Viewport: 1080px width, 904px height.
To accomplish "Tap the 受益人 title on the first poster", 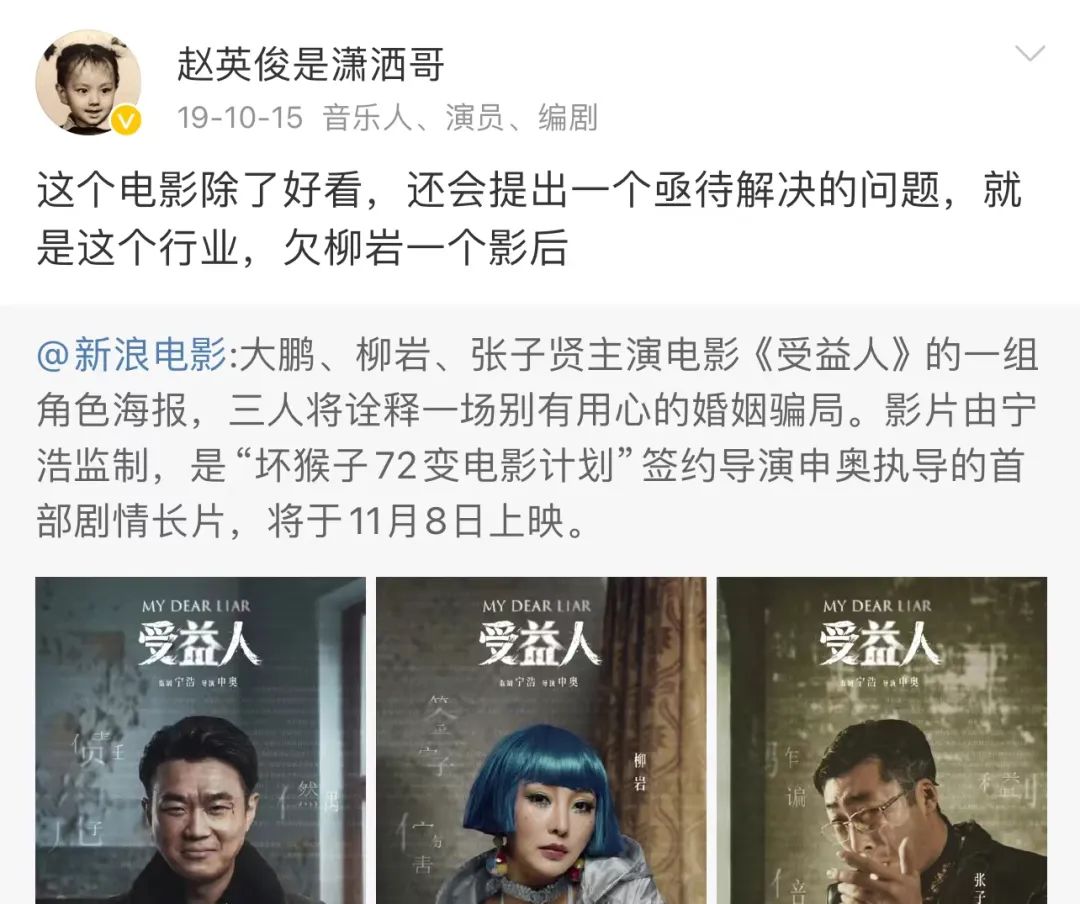I will [197, 645].
